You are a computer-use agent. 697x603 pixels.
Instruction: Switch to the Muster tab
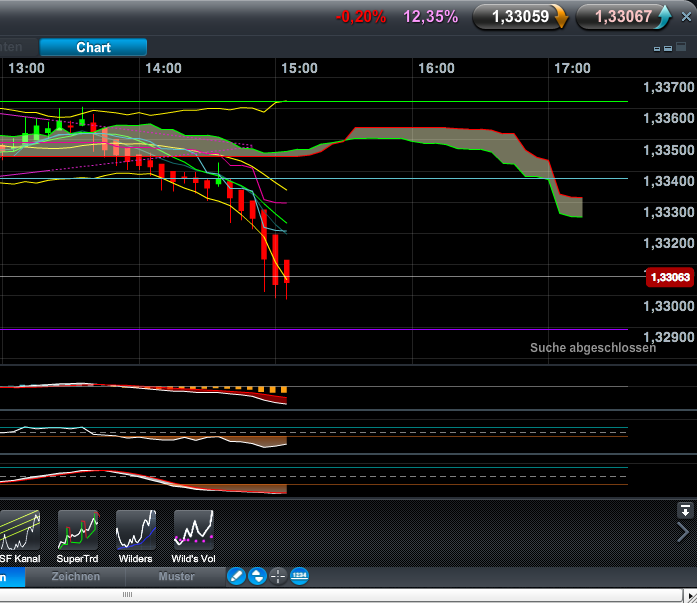point(176,576)
